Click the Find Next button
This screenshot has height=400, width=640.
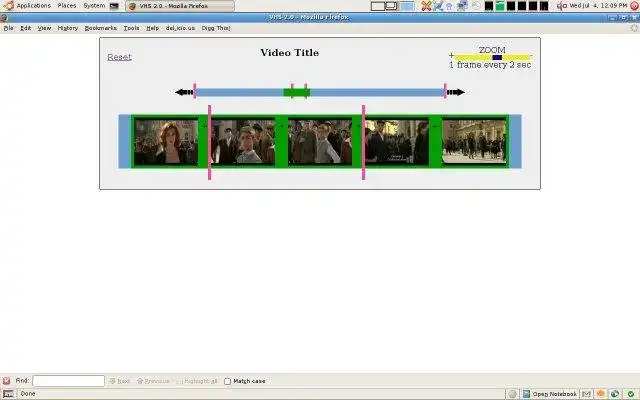pos(120,381)
